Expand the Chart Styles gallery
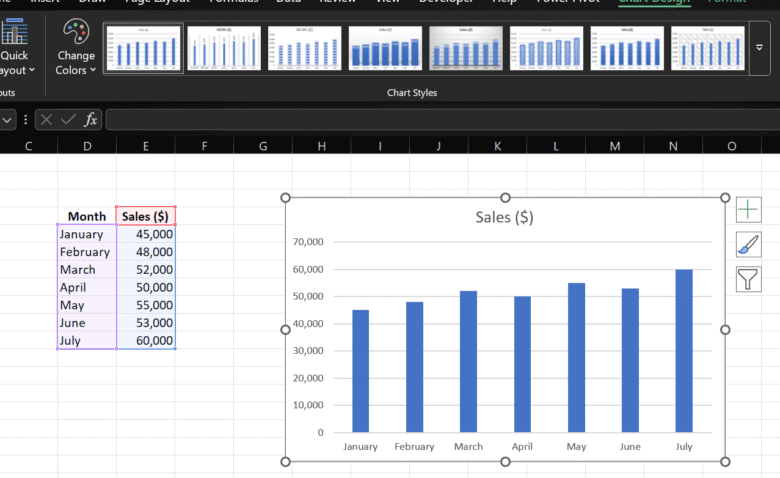Screen dimensions: 780x478 (759, 48)
